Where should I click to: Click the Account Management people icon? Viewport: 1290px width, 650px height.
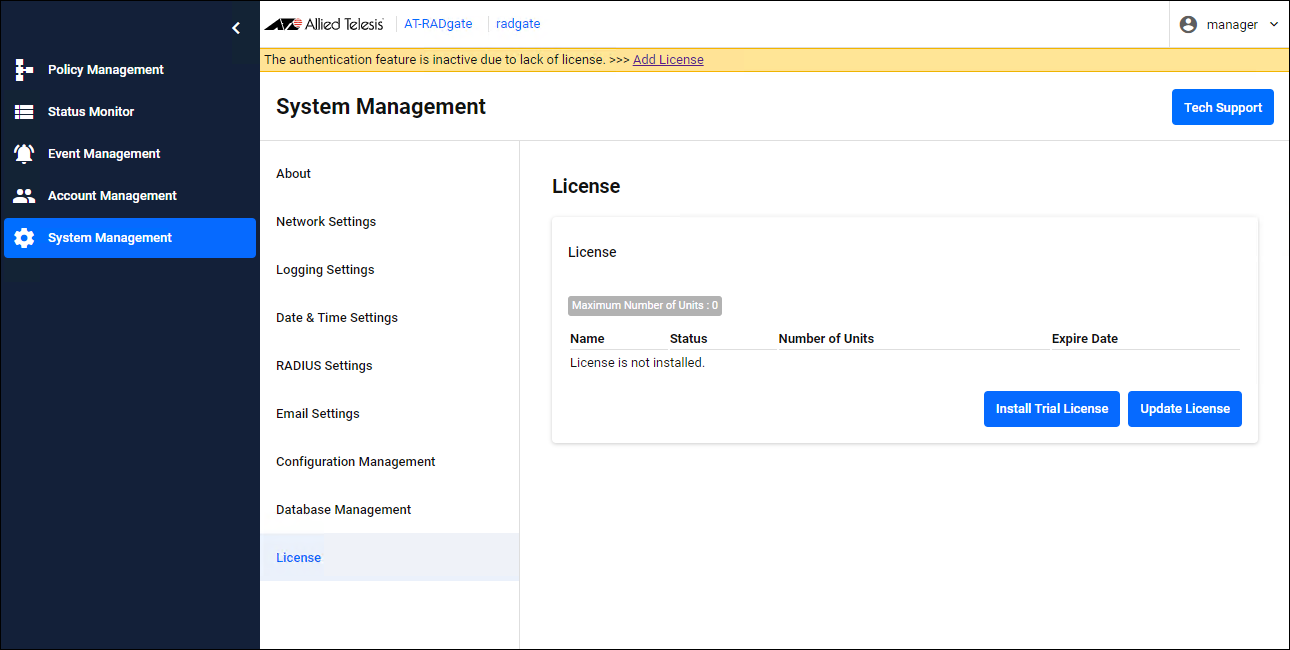[24, 196]
